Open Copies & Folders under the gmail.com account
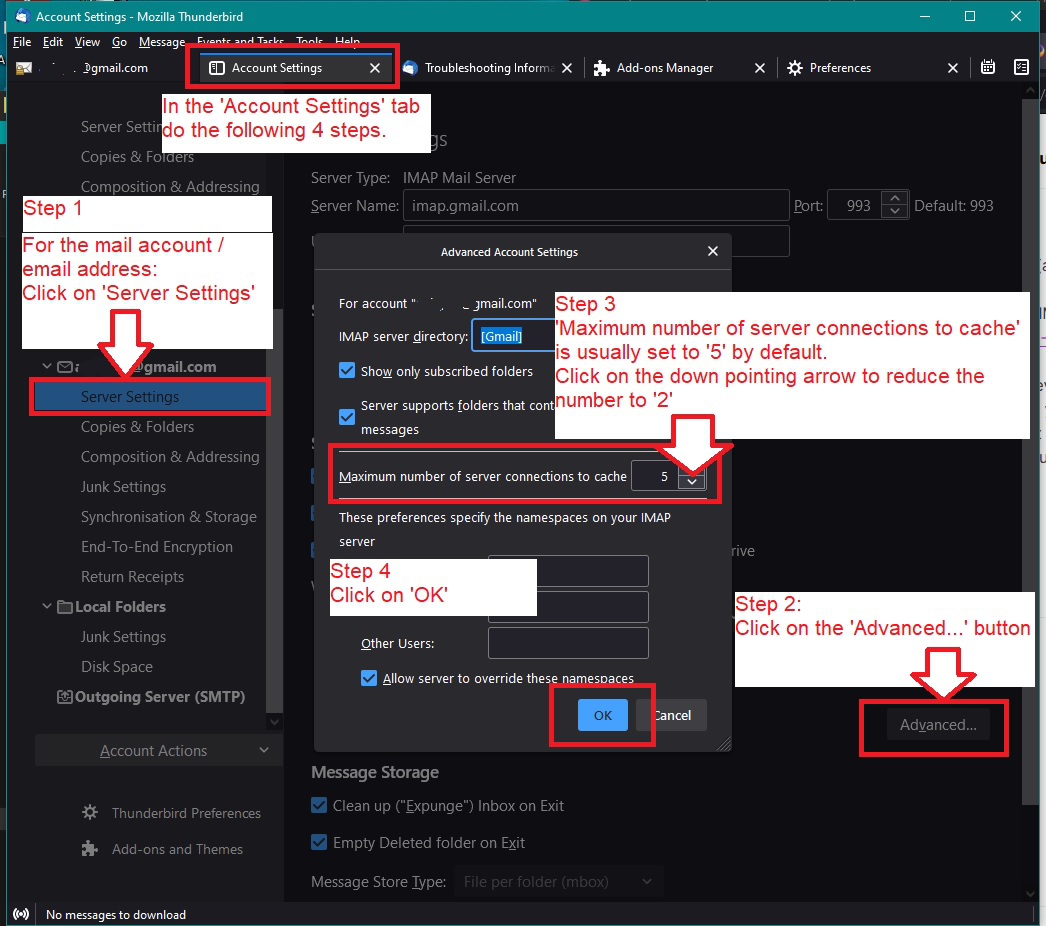 (x=137, y=427)
